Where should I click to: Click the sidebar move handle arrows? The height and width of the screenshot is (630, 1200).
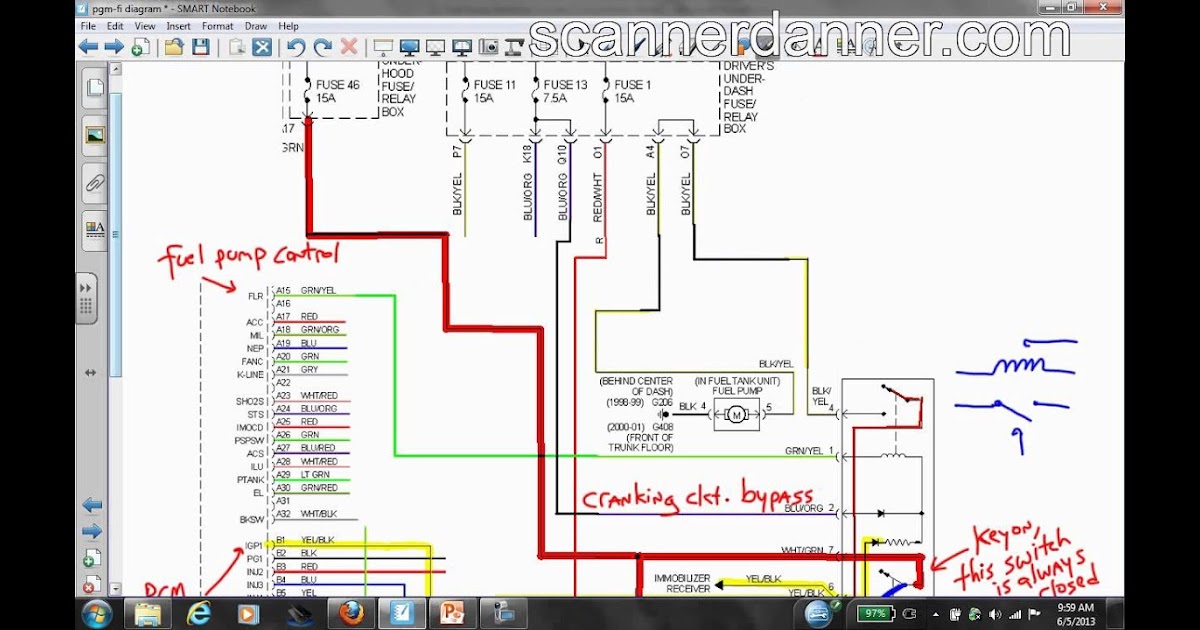coord(90,372)
